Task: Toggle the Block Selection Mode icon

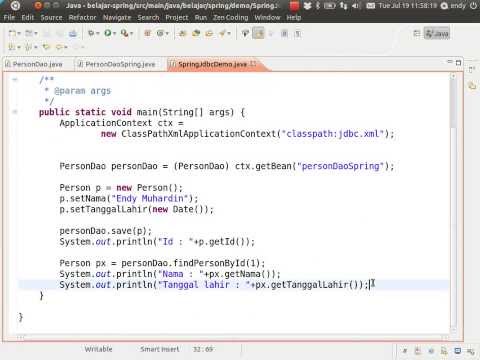Action: [284, 33]
